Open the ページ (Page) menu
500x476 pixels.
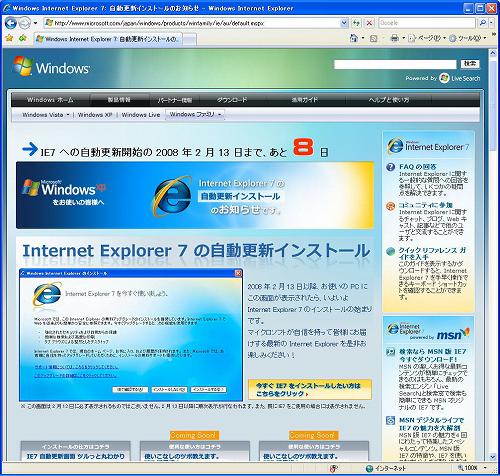[427, 38]
